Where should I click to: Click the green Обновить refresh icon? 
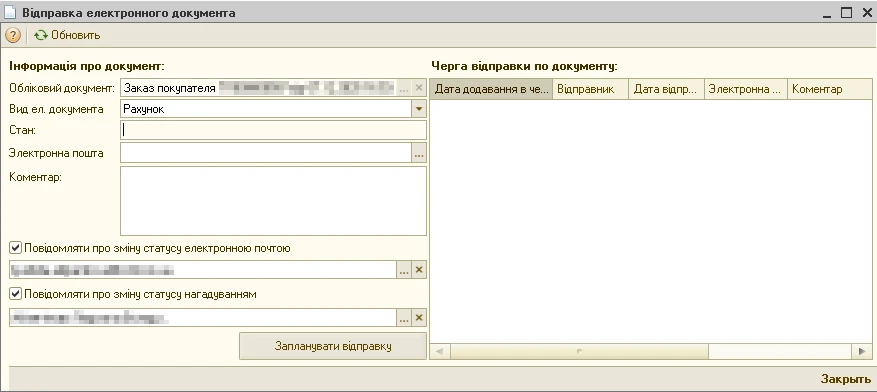[x=40, y=35]
